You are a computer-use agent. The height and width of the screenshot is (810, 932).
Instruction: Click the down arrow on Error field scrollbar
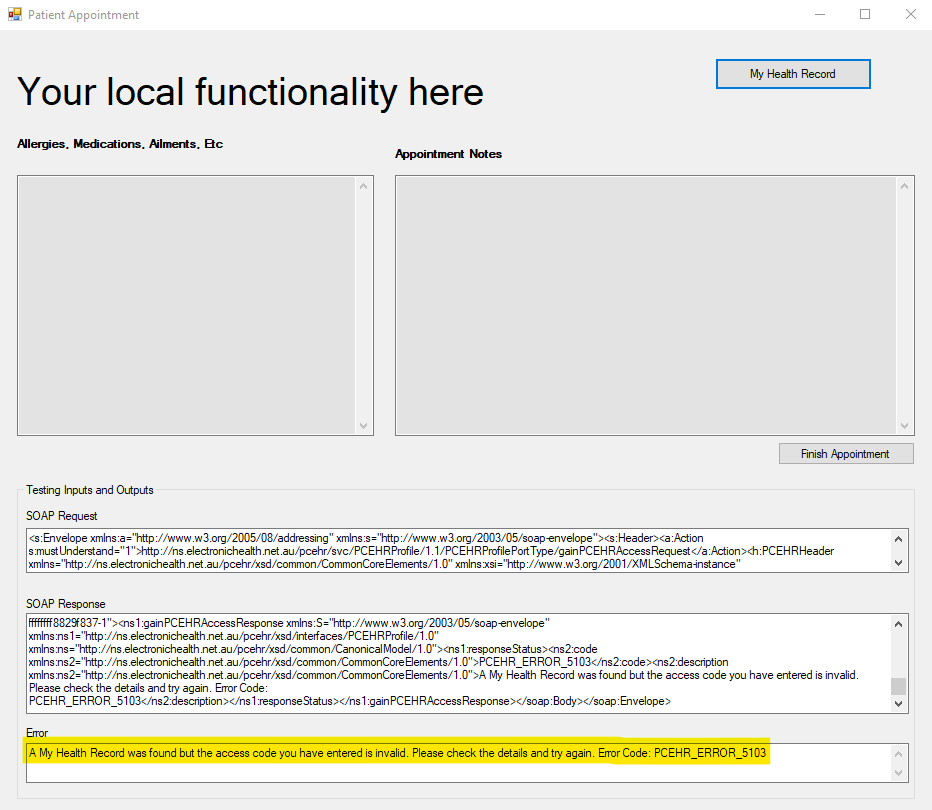(899, 771)
